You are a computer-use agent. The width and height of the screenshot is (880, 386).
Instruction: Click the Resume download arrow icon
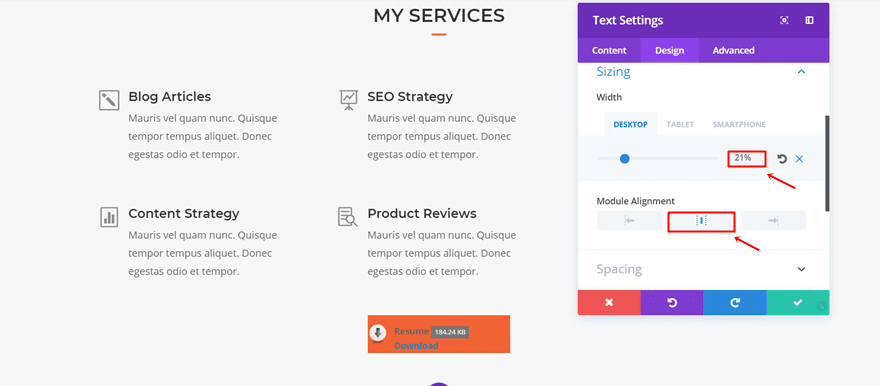point(378,333)
